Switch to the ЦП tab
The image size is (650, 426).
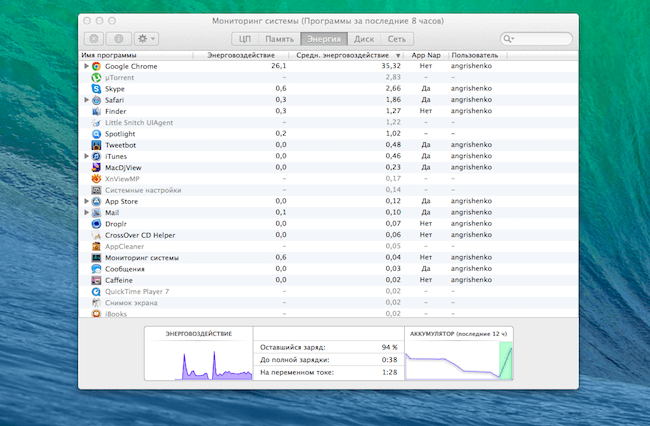pyautogui.click(x=245, y=39)
